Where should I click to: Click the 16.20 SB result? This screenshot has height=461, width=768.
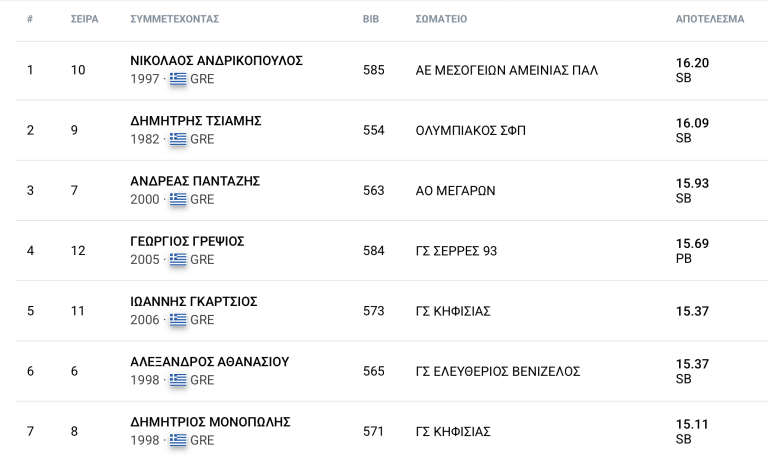693,70
